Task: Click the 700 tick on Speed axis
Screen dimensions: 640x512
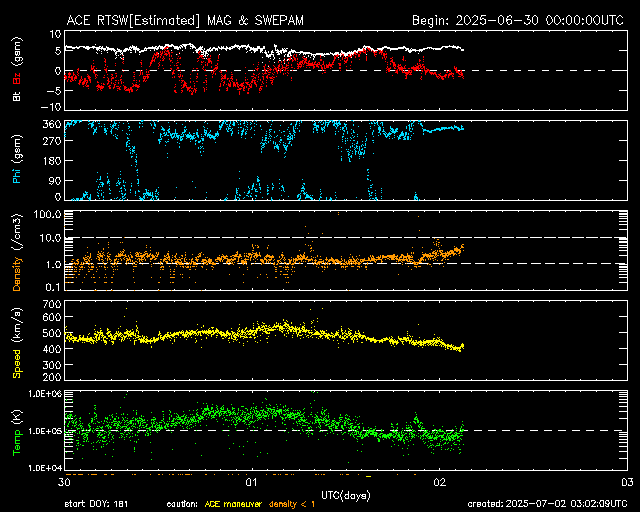Action: (x=52, y=304)
